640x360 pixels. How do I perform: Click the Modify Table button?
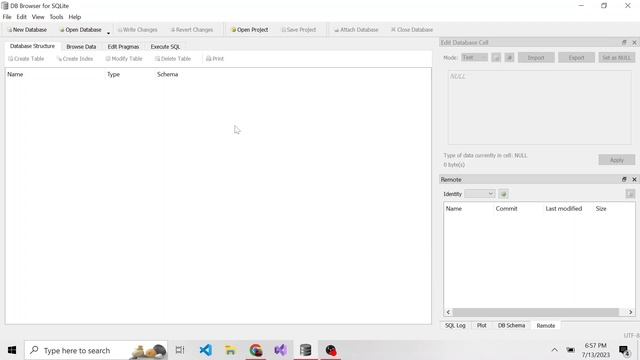pyautogui.click(x=124, y=59)
